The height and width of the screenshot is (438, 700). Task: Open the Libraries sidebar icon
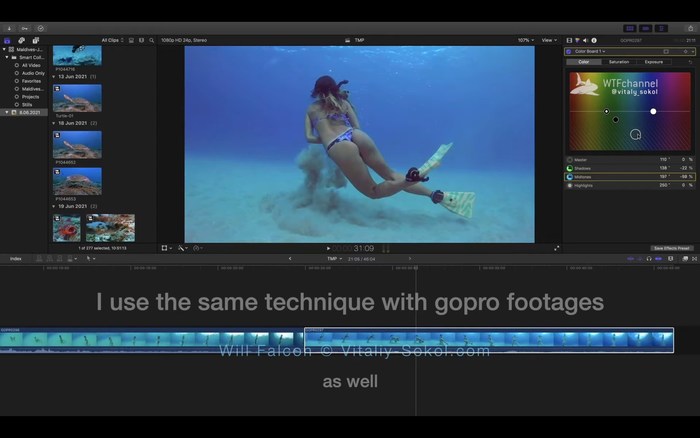click(x=8, y=40)
